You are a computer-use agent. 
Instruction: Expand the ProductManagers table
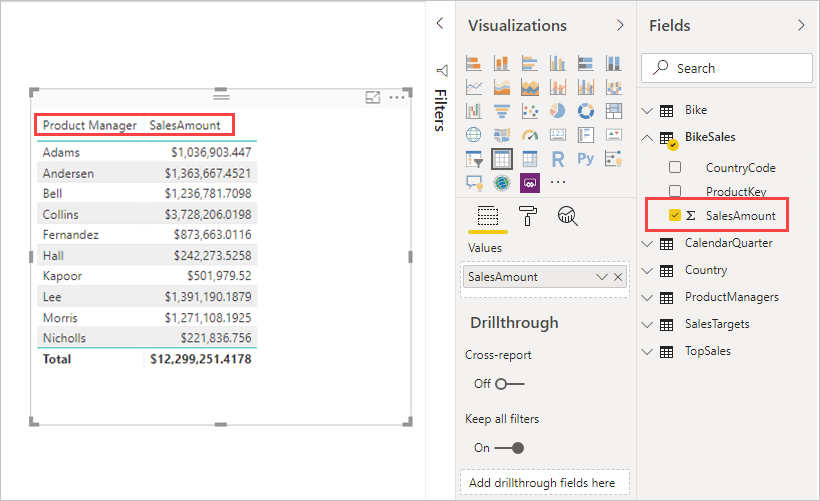click(647, 298)
